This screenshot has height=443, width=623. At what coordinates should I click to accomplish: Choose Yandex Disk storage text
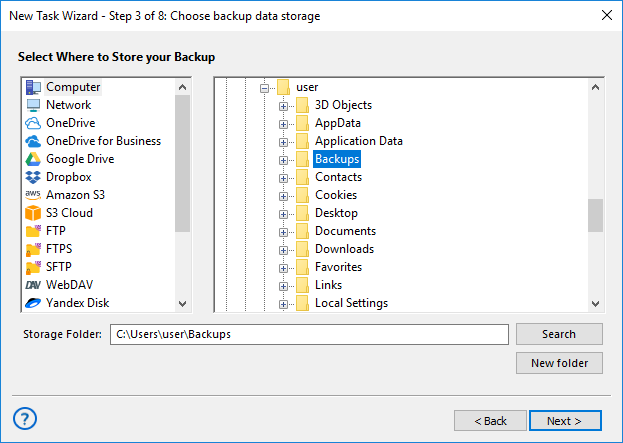click(x=77, y=303)
